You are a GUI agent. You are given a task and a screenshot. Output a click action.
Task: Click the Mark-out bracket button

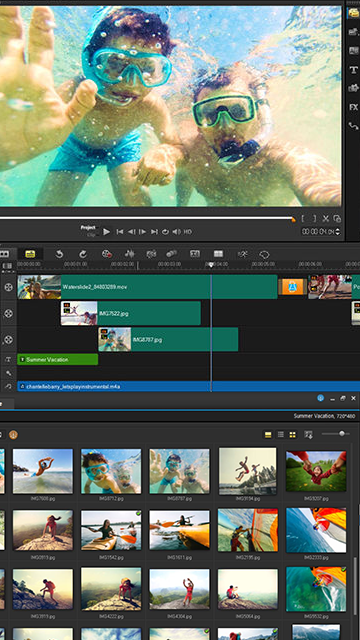point(314,219)
